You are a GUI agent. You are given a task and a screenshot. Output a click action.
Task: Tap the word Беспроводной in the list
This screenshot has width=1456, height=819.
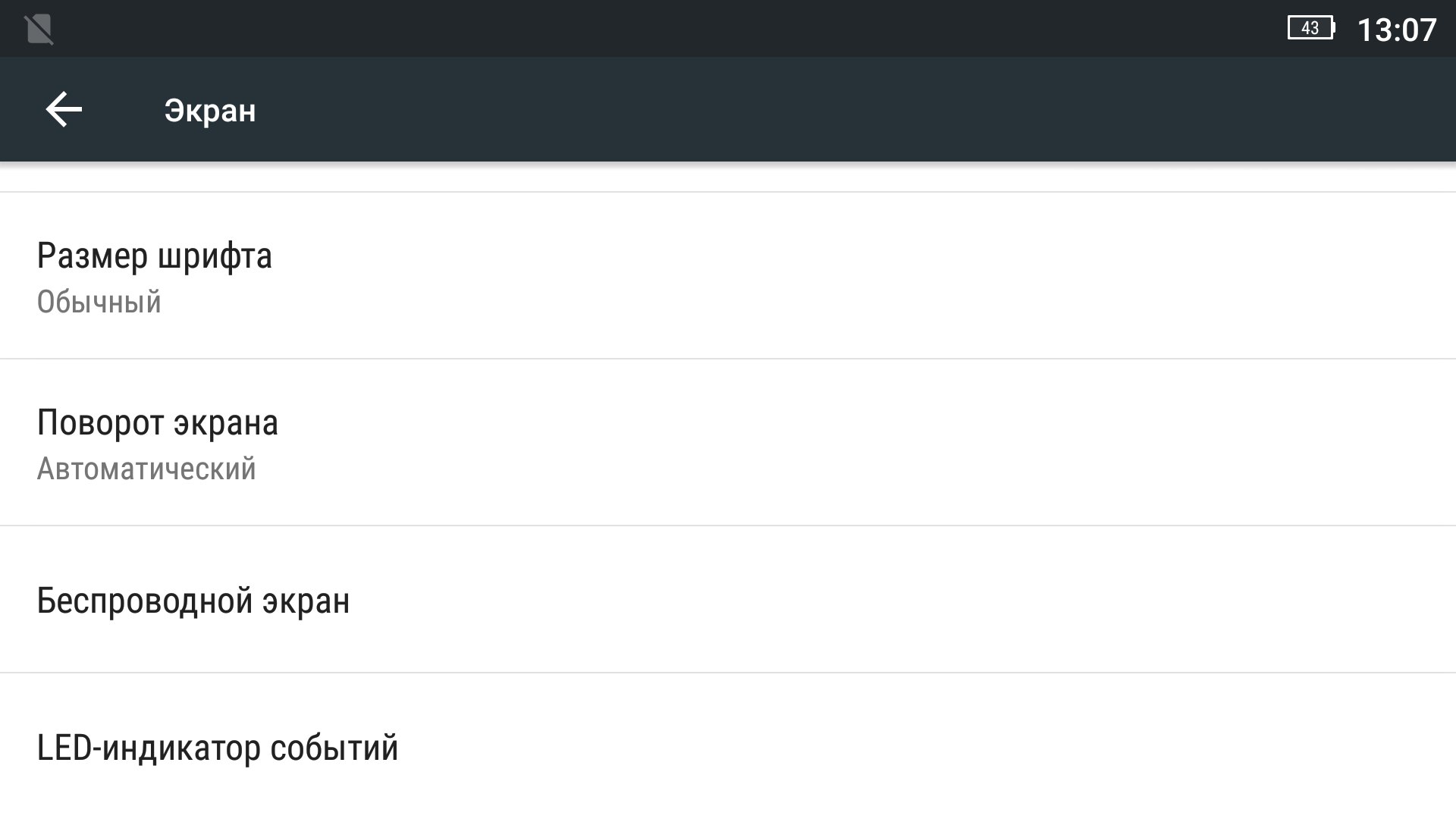pyautogui.click(x=144, y=601)
